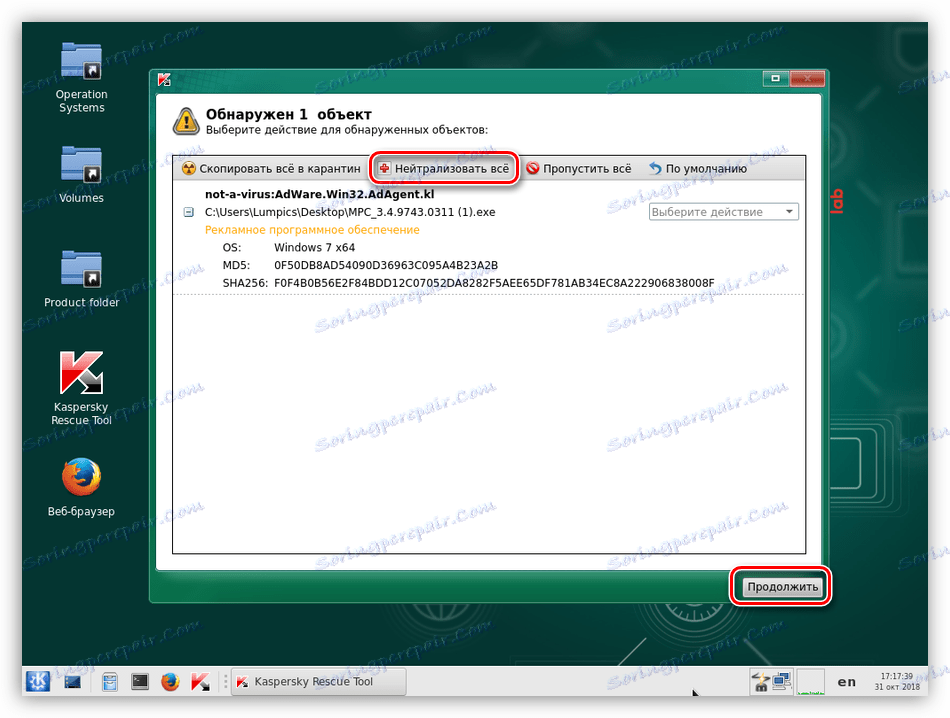The height and width of the screenshot is (718, 950).
Task: Open the KDE application launcher menu
Action: click(x=38, y=682)
